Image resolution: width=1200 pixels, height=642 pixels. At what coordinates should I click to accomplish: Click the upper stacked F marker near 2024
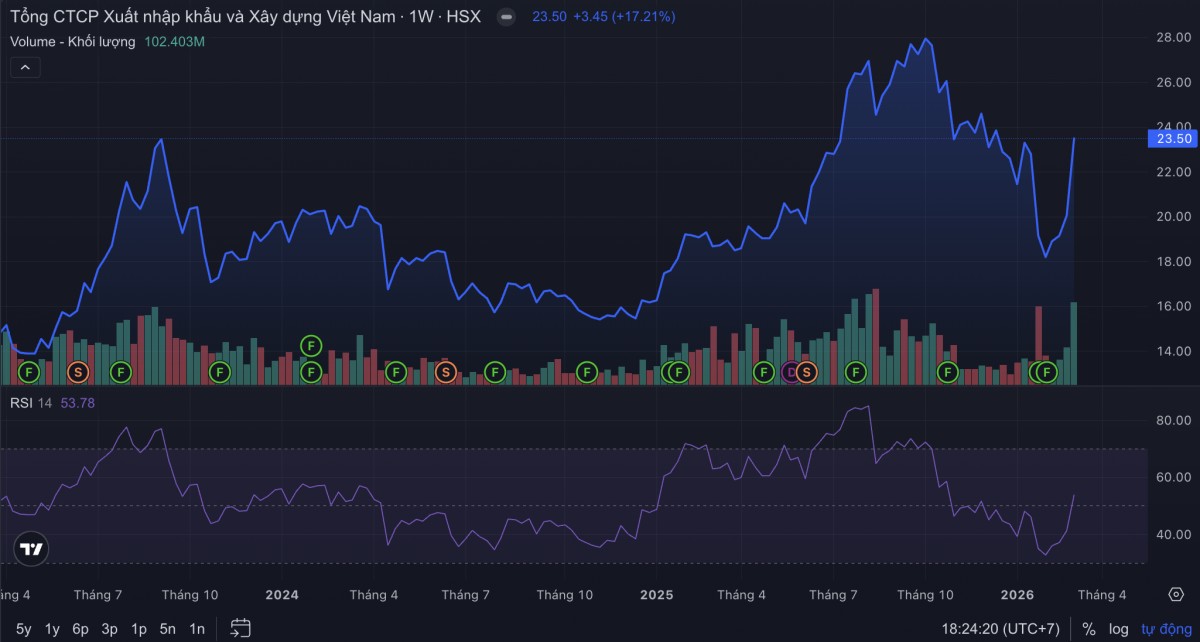(311, 346)
